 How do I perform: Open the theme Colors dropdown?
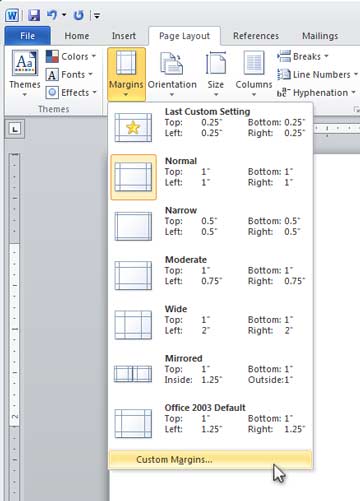coord(71,56)
